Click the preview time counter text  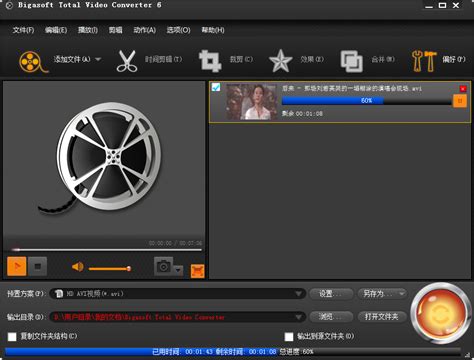[x=175, y=243]
